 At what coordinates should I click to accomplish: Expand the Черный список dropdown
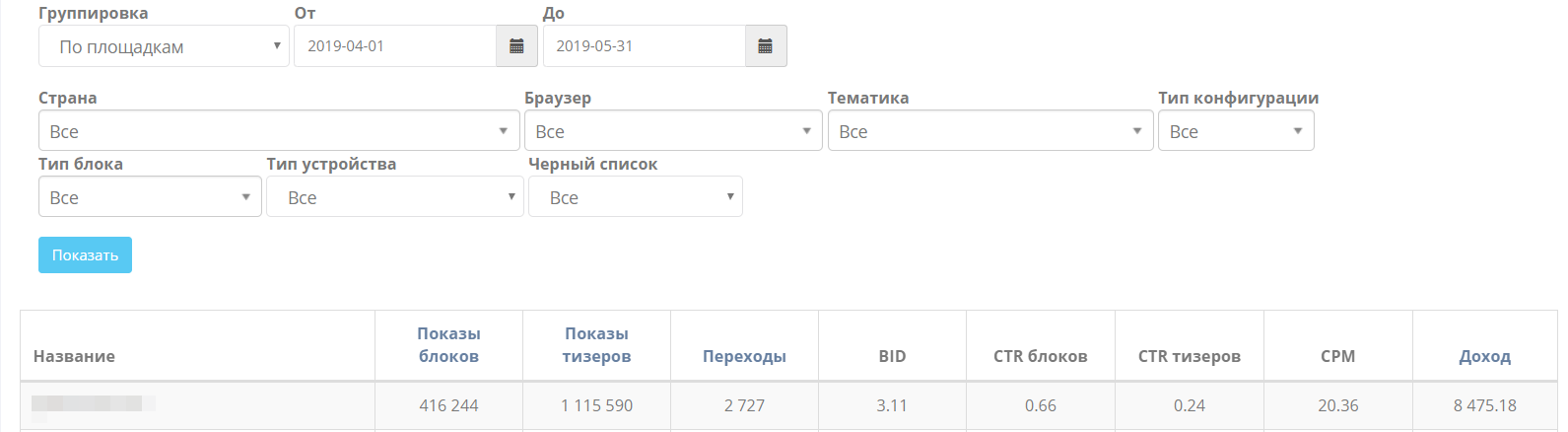point(636,197)
